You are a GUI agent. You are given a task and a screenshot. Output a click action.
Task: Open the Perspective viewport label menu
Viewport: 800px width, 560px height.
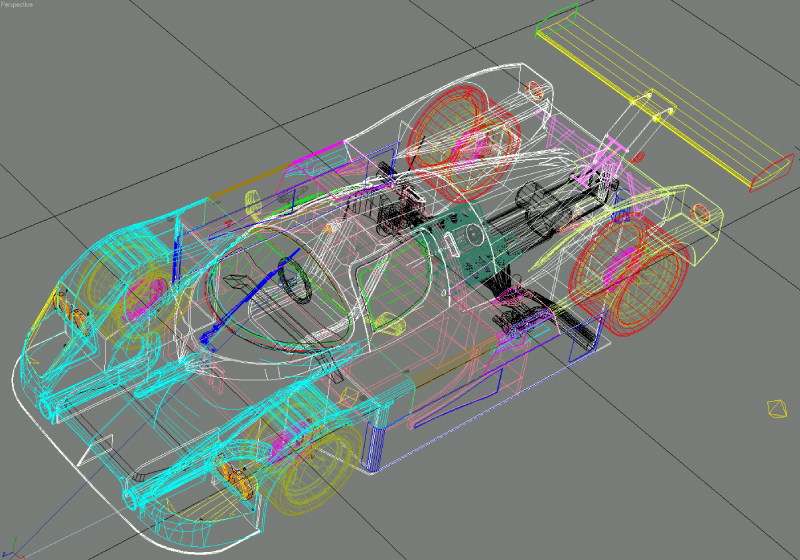17,5
